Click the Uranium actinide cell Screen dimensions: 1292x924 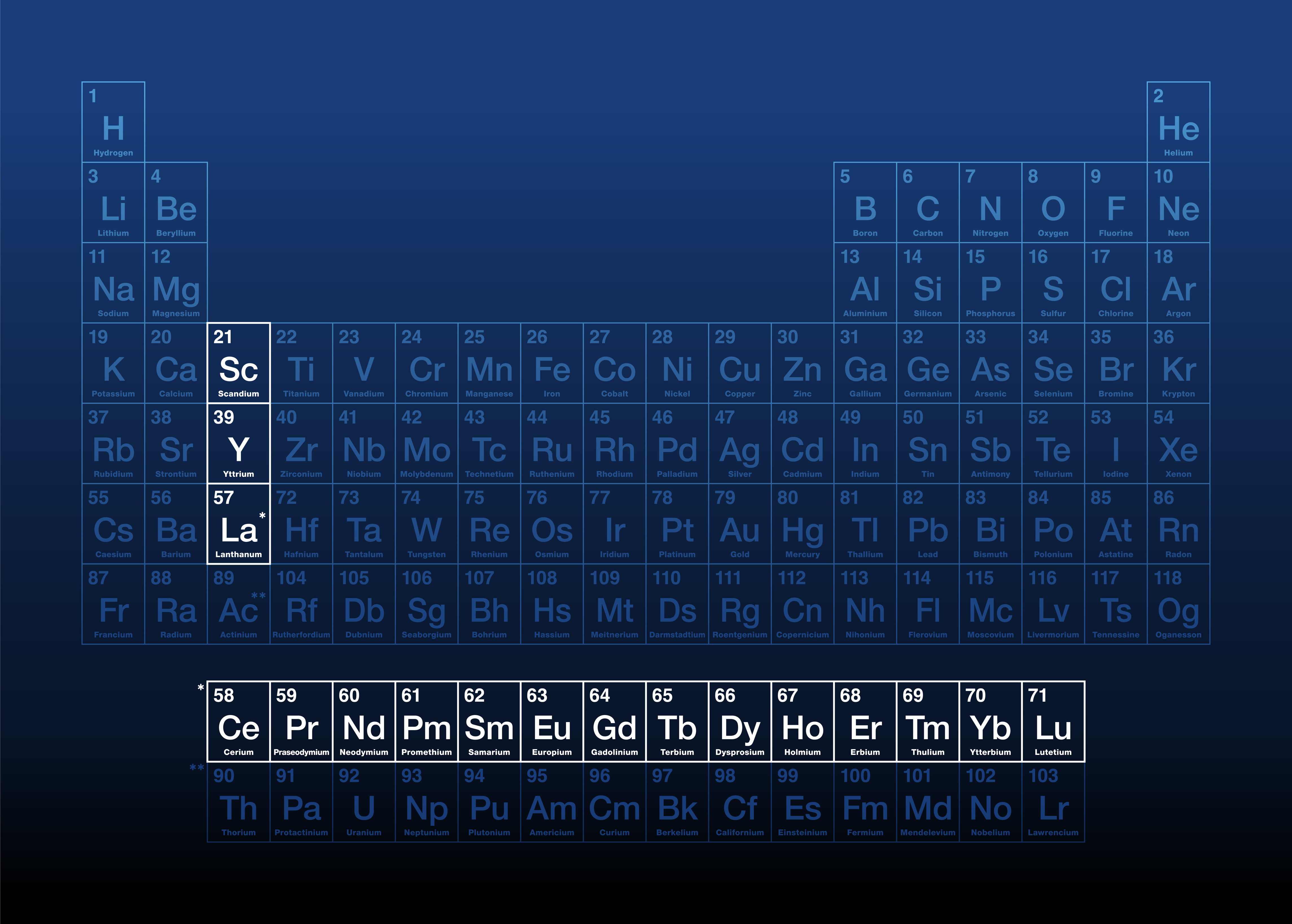click(364, 802)
